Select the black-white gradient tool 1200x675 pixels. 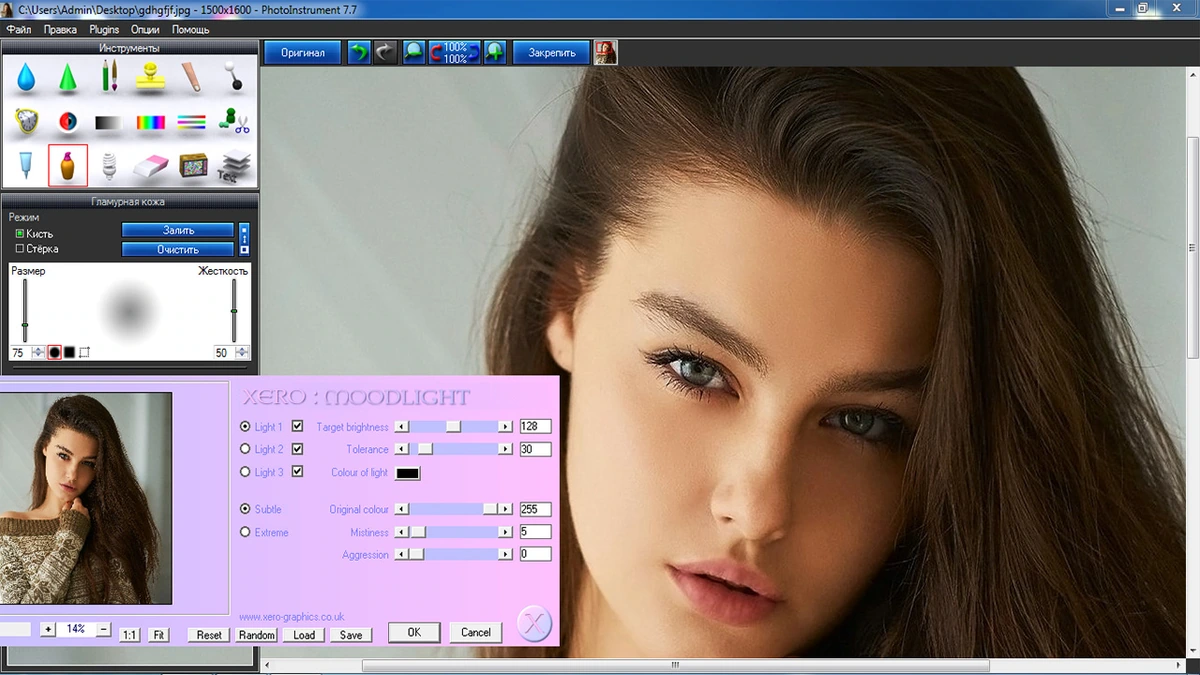click(x=110, y=123)
